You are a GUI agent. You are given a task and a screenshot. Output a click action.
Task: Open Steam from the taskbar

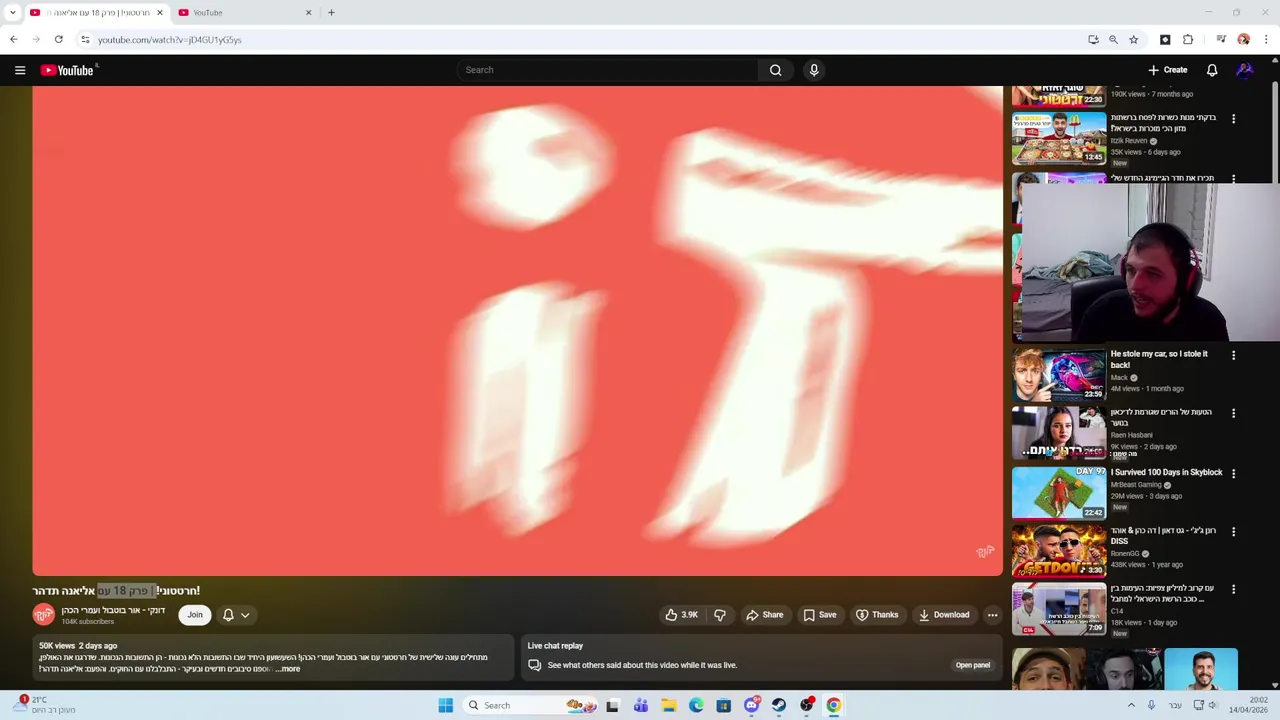pyautogui.click(x=779, y=705)
